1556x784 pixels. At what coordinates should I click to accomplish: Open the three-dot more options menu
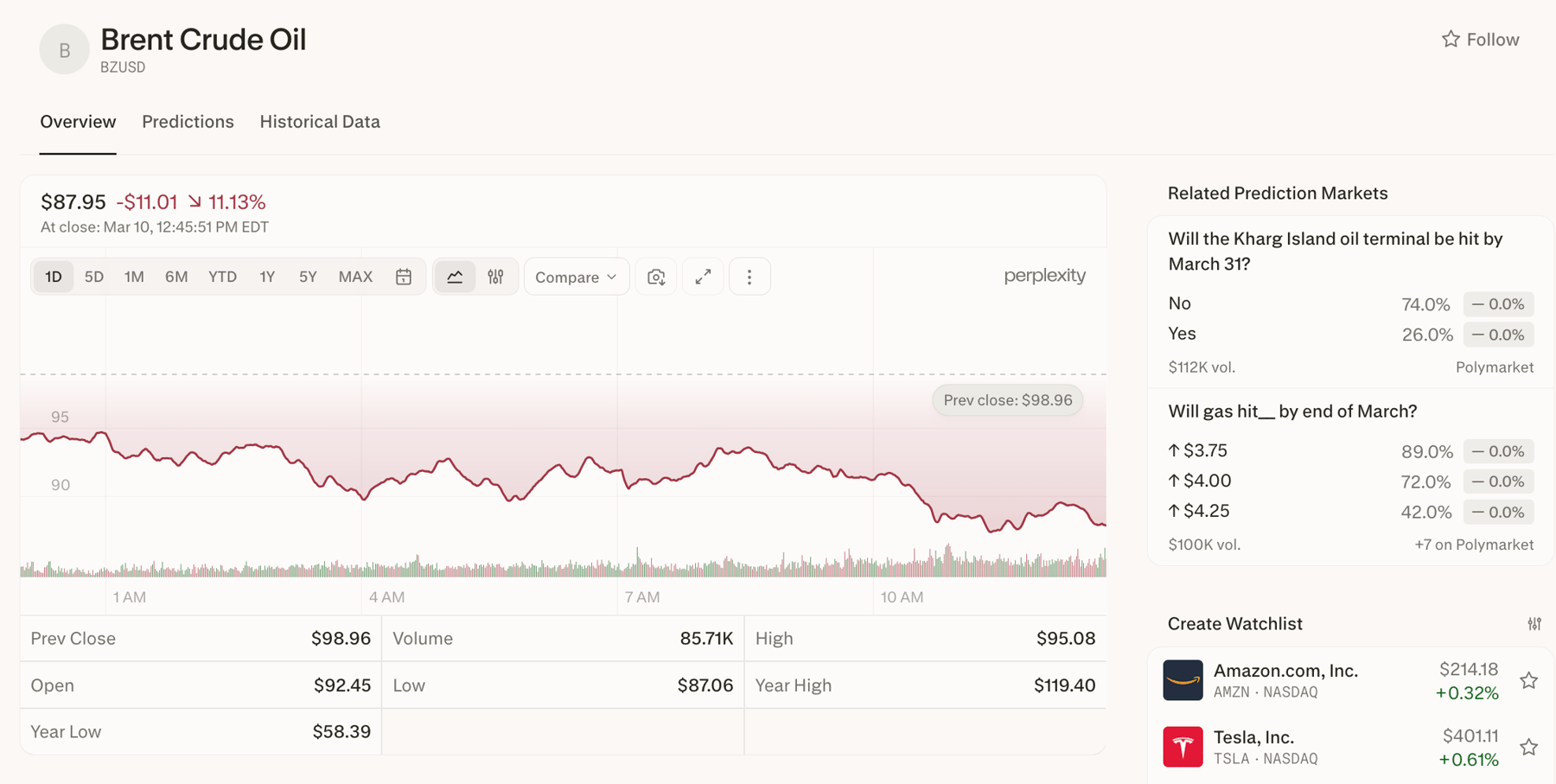click(749, 277)
